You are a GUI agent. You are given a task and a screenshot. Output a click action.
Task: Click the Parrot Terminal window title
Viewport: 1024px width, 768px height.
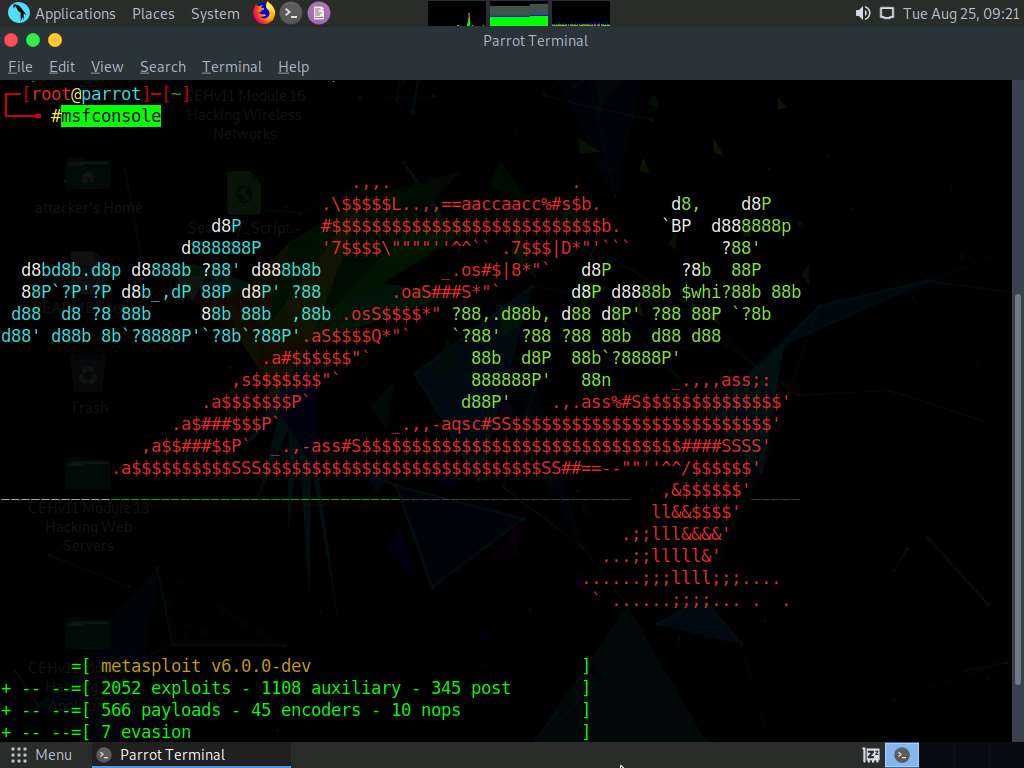point(536,40)
